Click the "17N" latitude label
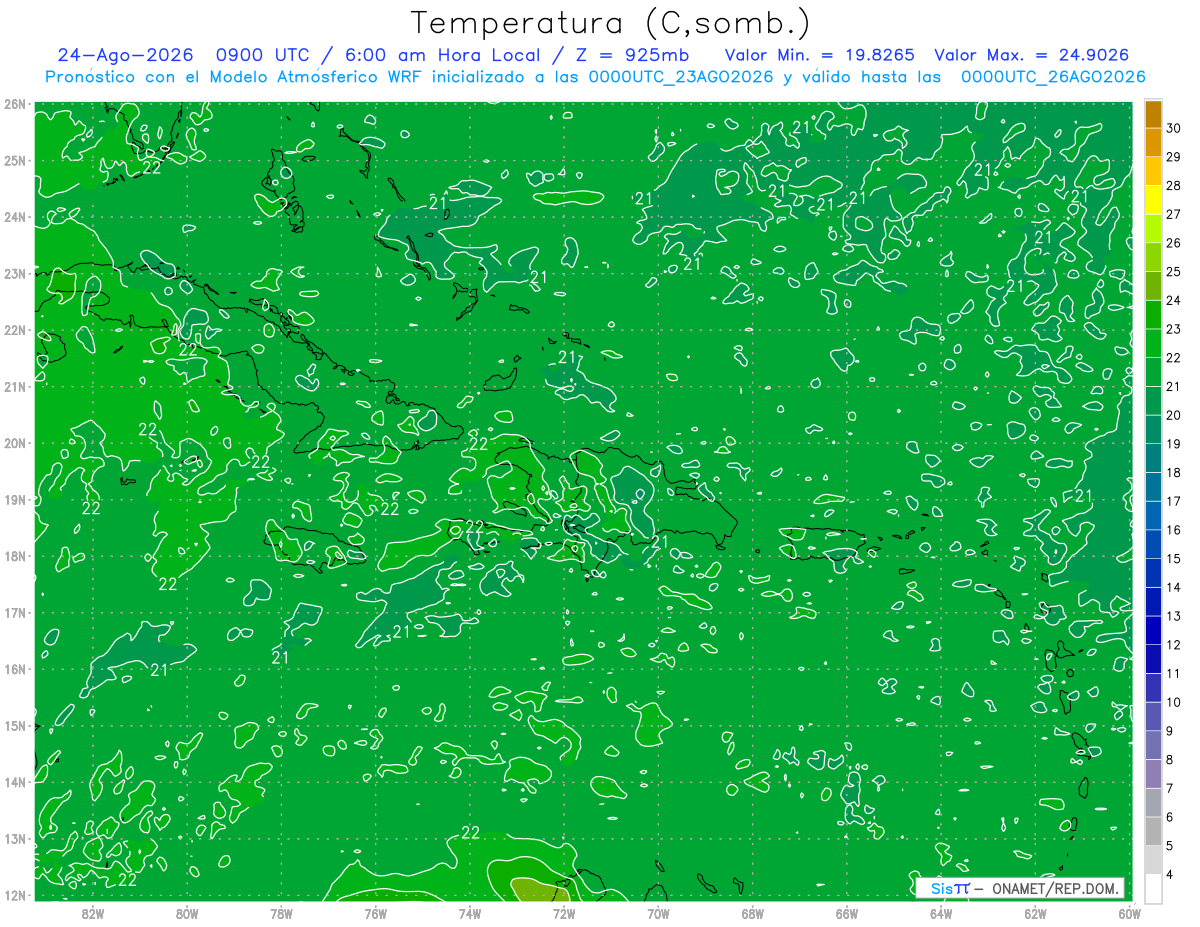Screen dimensions: 1200x927 click(14, 612)
